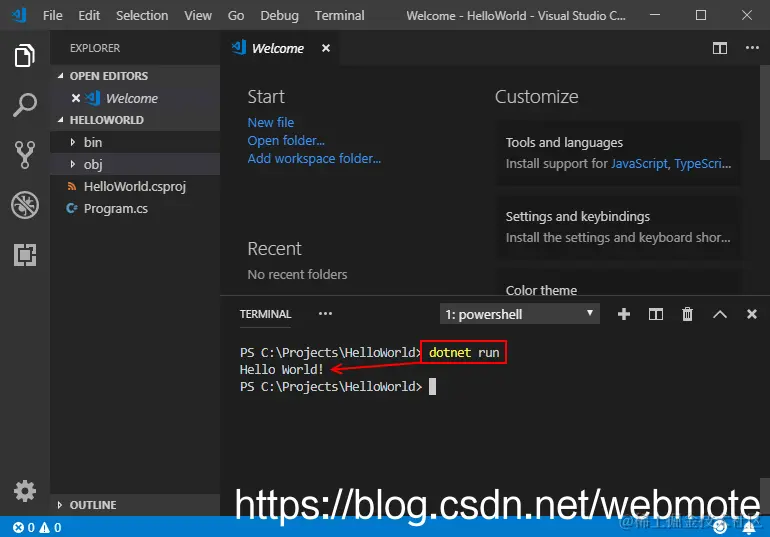Open the notifications bell in status bar
The height and width of the screenshot is (537, 770).
749,528
